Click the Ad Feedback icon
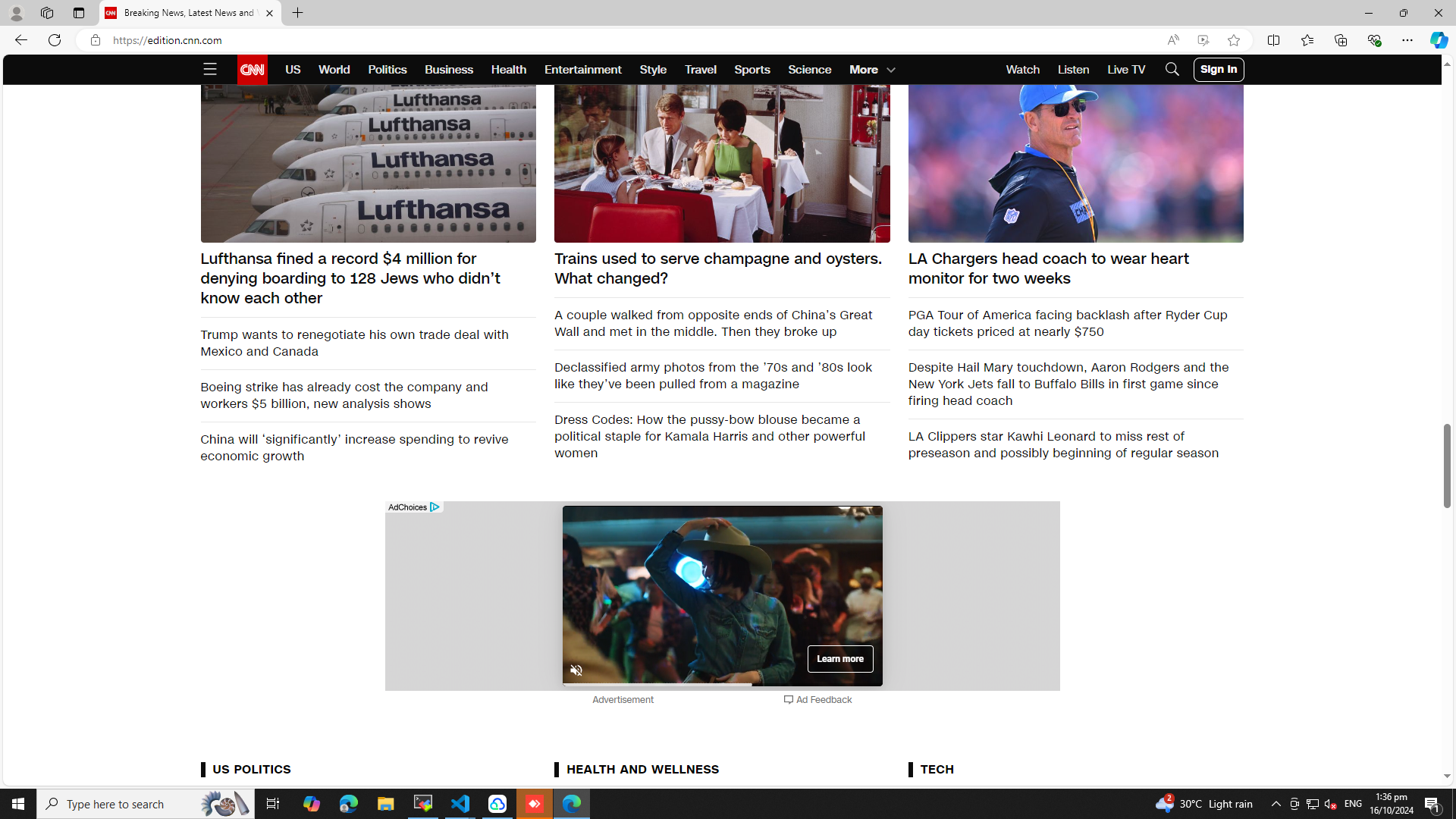1456x819 pixels. coord(789,700)
